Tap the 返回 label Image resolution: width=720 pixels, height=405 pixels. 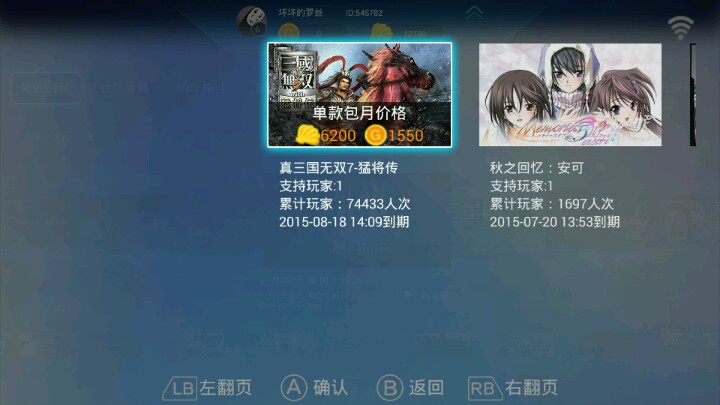point(427,388)
